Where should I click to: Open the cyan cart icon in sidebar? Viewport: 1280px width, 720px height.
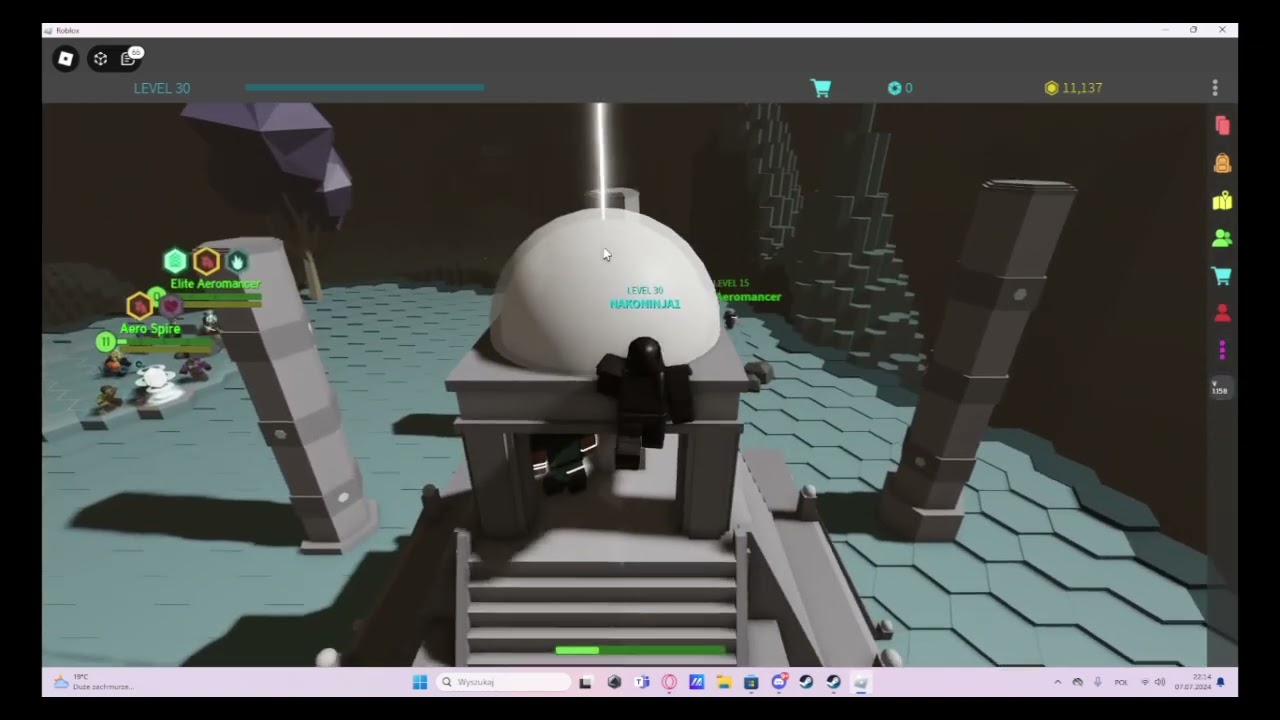point(1222,276)
